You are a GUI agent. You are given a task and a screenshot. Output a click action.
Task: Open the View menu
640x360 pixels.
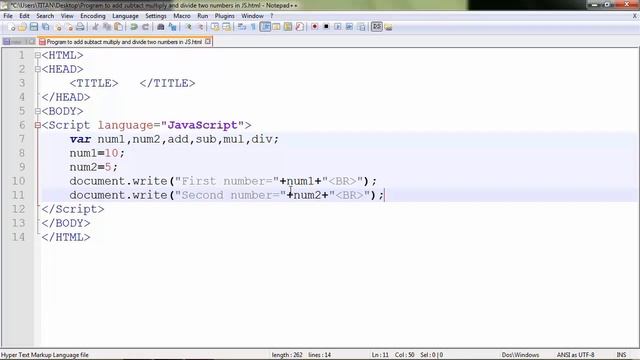click(67, 16)
